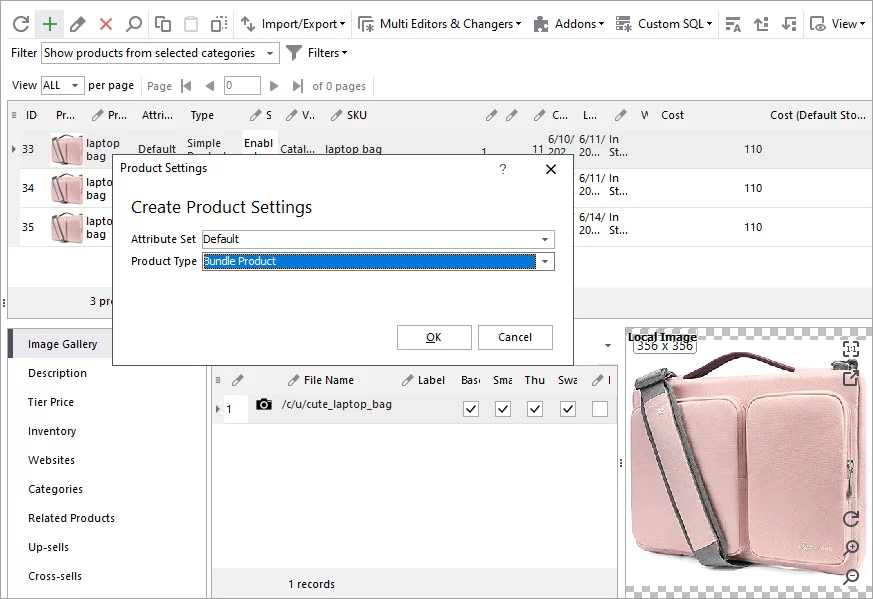Click the 1:1 actual size image icon
Image resolution: width=873 pixels, height=599 pixels.
[851, 349]
